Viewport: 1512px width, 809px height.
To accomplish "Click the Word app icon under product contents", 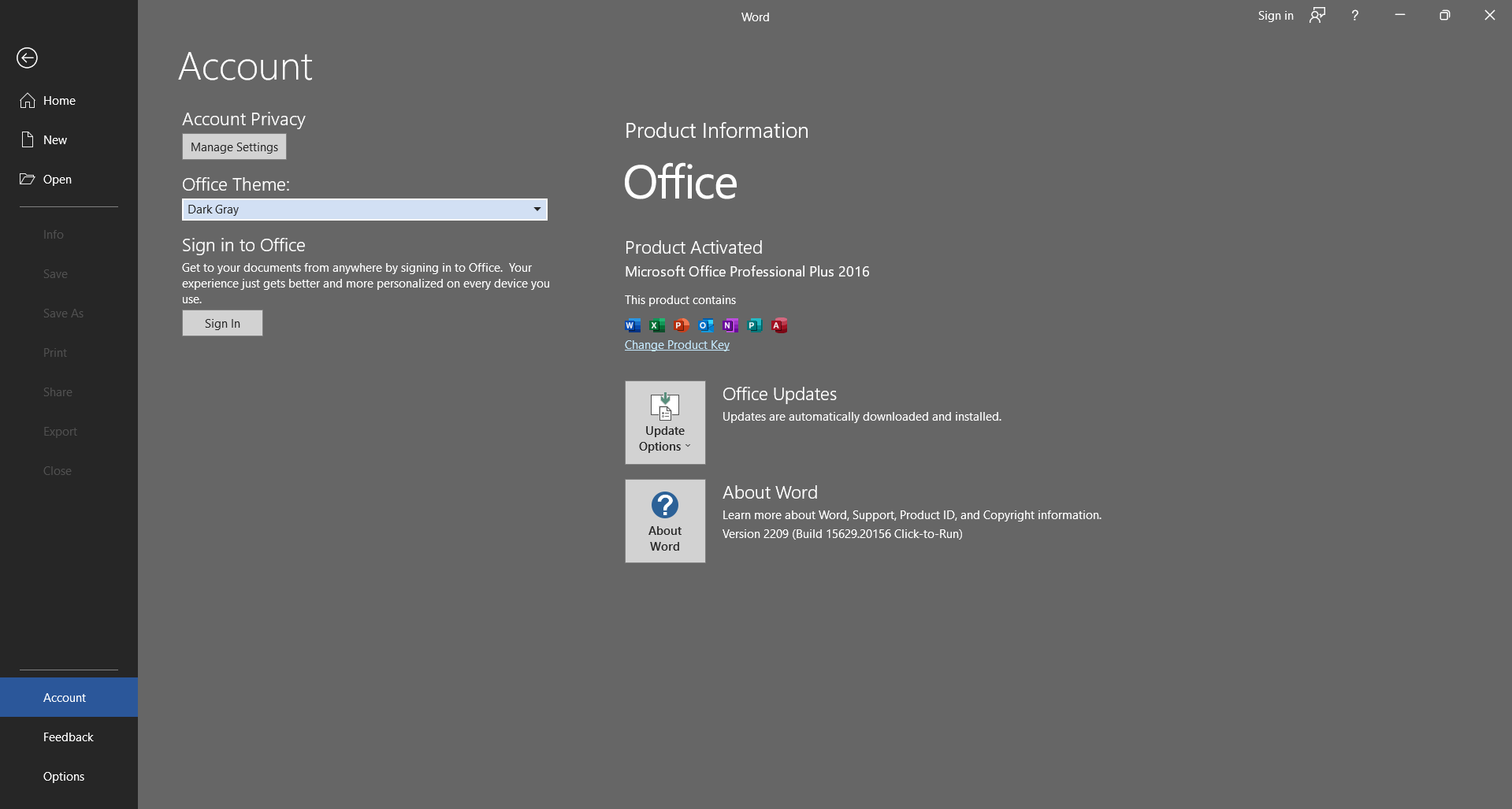I will (633, 325).
